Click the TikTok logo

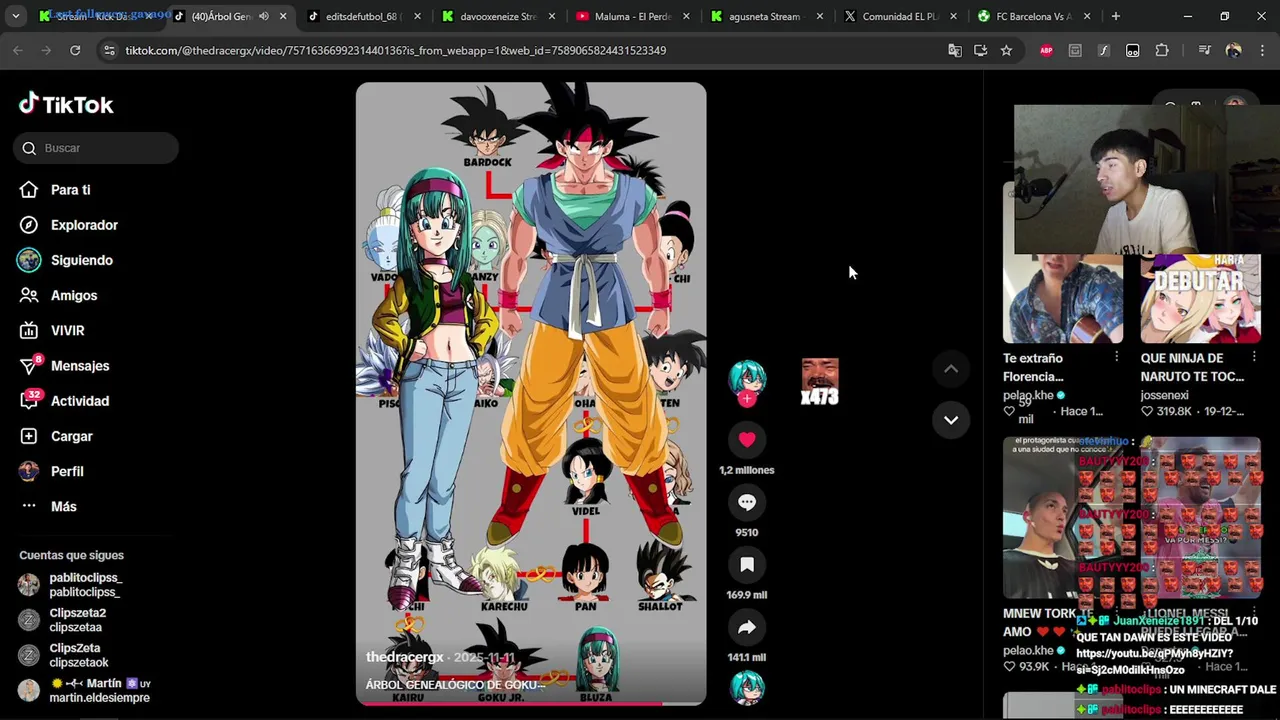pyautogui.click(x=66, y=104)
